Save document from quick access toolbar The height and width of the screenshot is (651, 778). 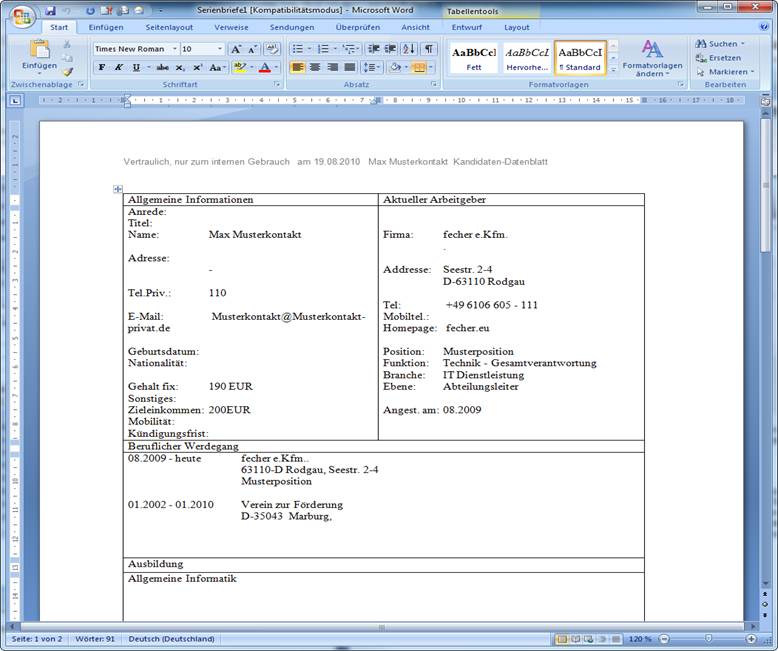pos(50,10)
